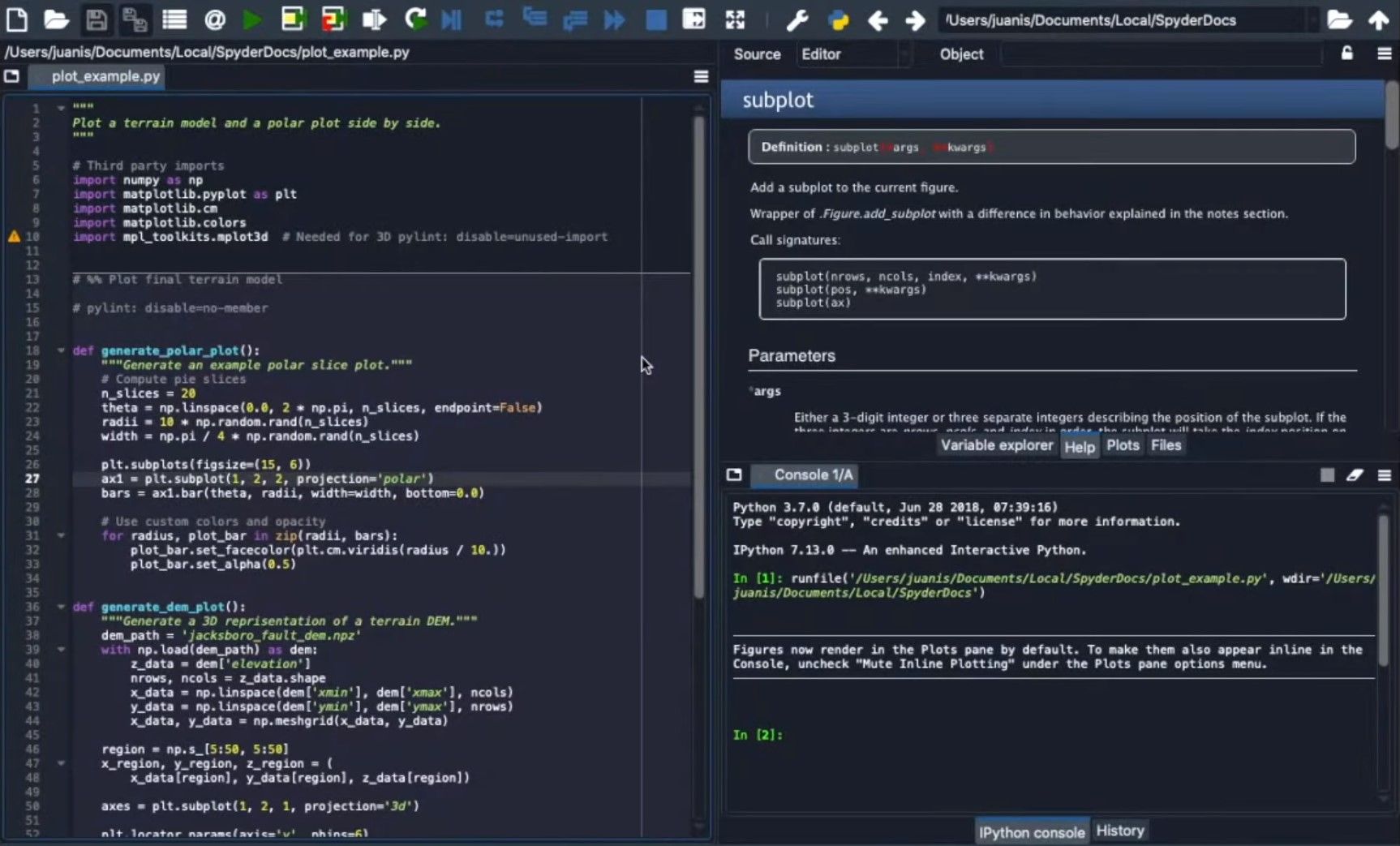Continue execution until next breakpoint
This screenshot has height=846, width=1400.
(x=614, y=19)
